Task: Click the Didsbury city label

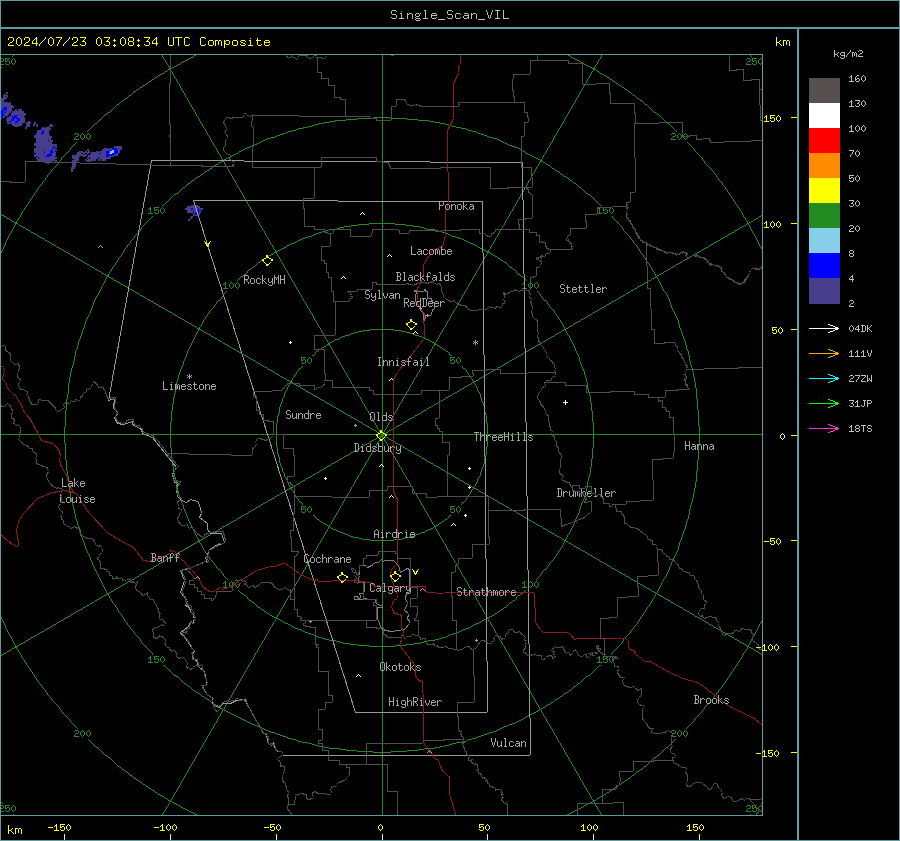Action: click(x=377, y=448)
